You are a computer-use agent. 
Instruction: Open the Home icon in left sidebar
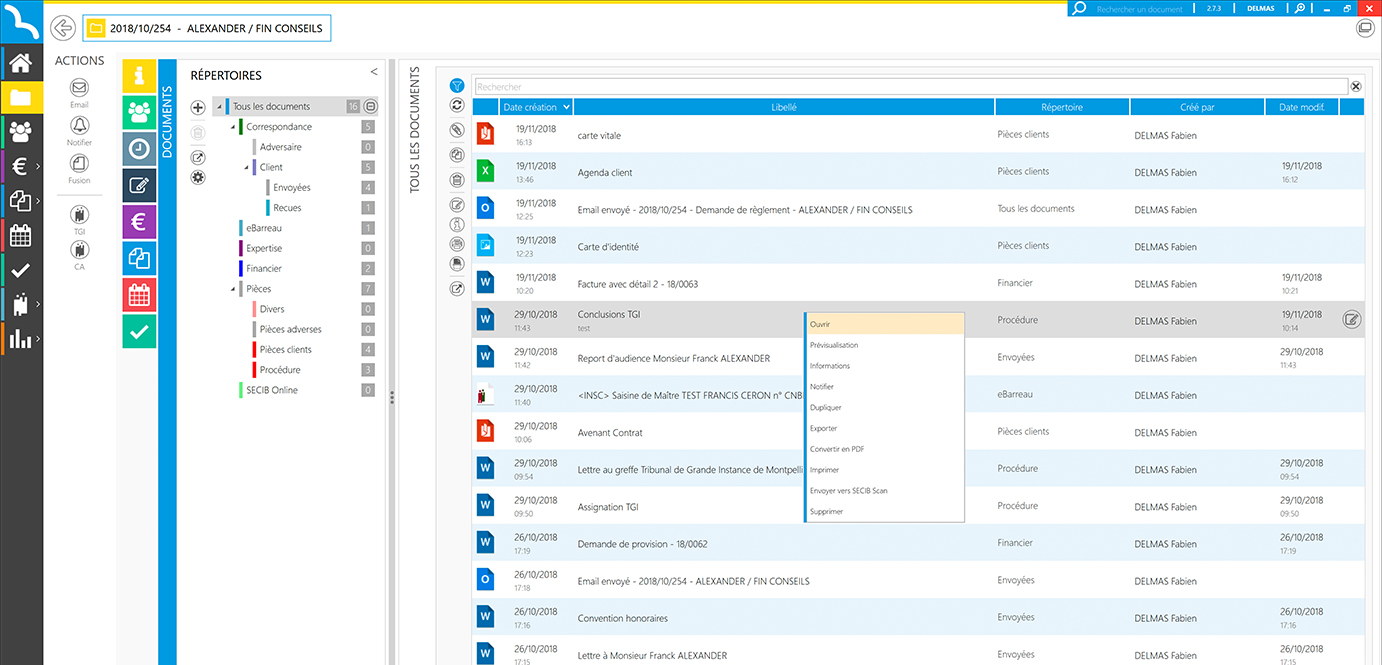pyautogui.click(x=21, y=64)
